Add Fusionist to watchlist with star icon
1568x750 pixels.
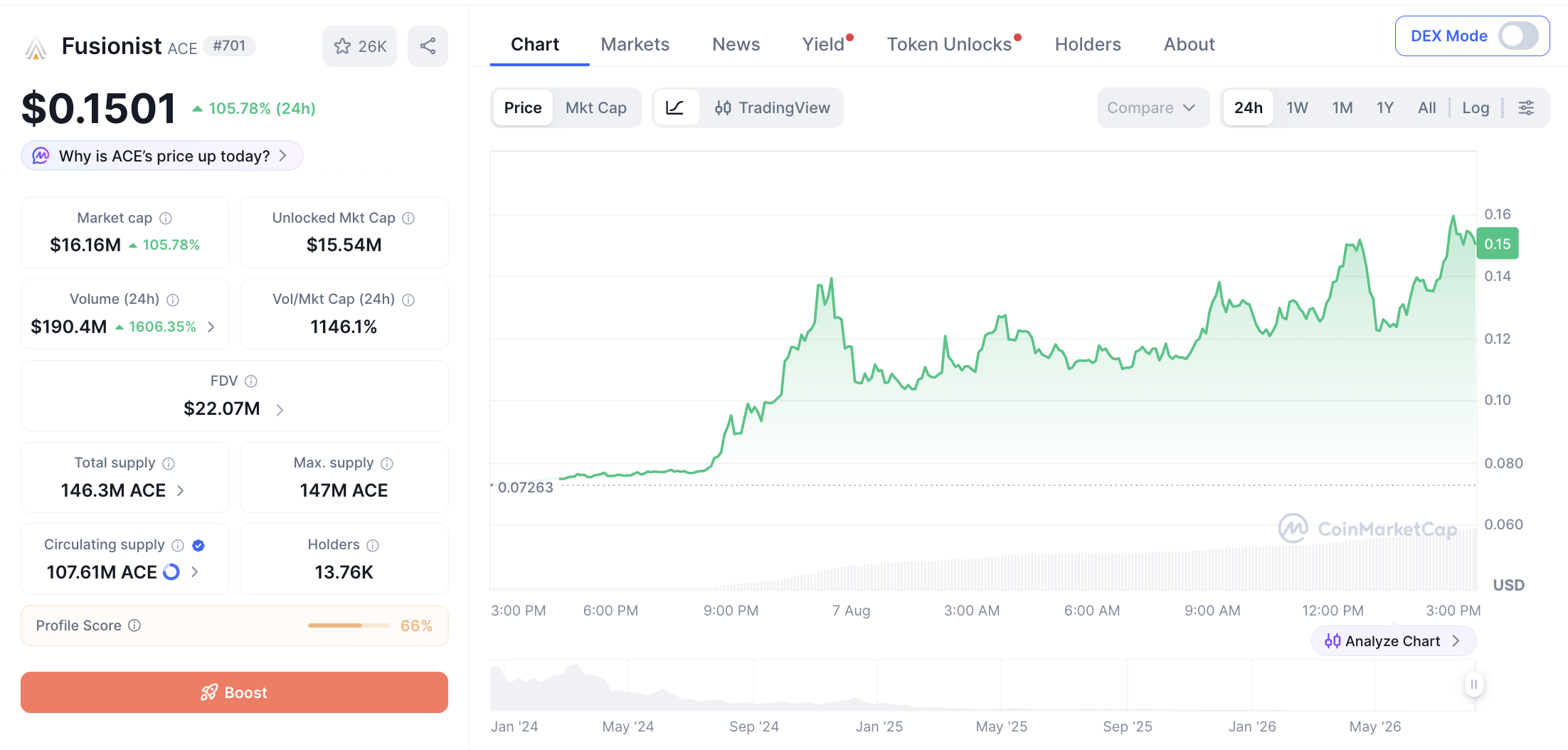coord(360,46)
